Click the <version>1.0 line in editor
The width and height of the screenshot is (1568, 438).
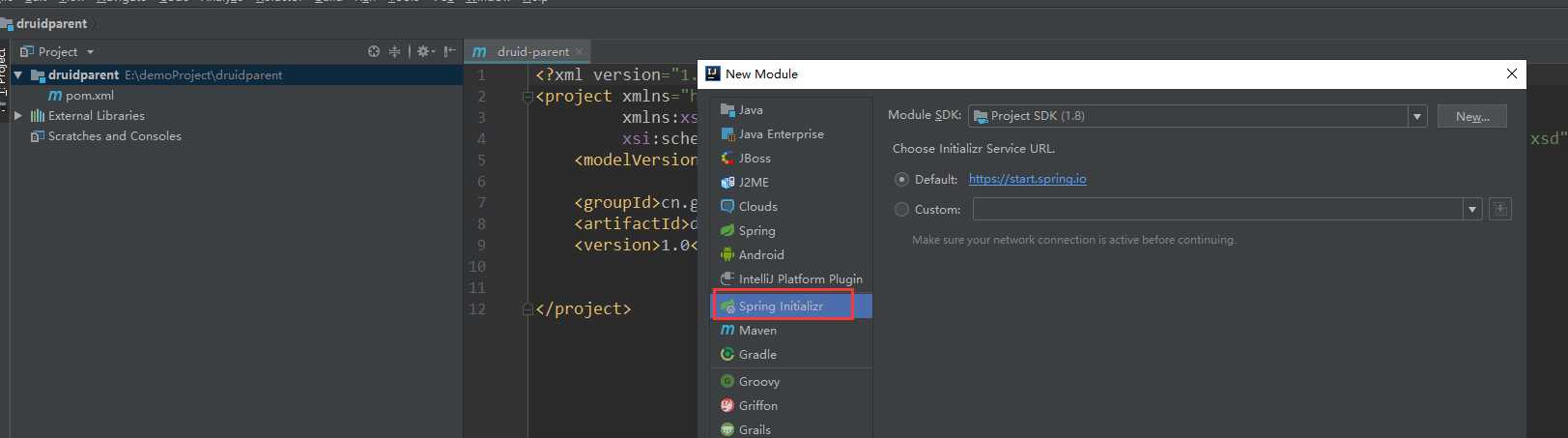point(636,246)
